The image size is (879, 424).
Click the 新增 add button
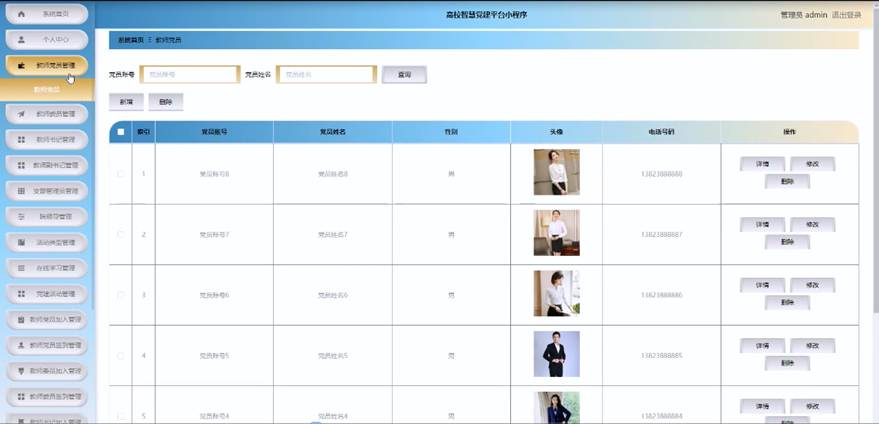point(126,102)
